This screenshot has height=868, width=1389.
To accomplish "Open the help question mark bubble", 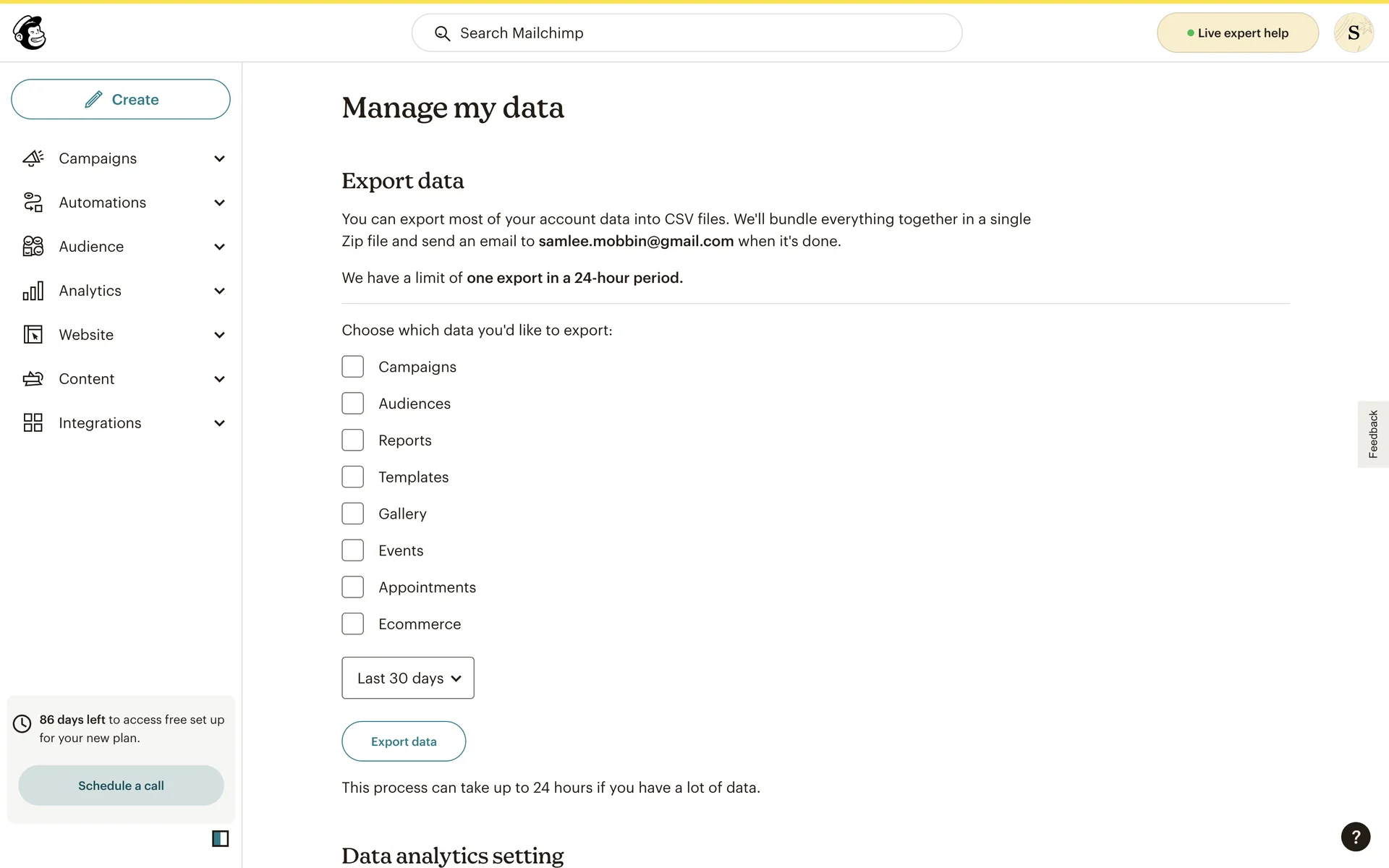I will [1355, 837].
